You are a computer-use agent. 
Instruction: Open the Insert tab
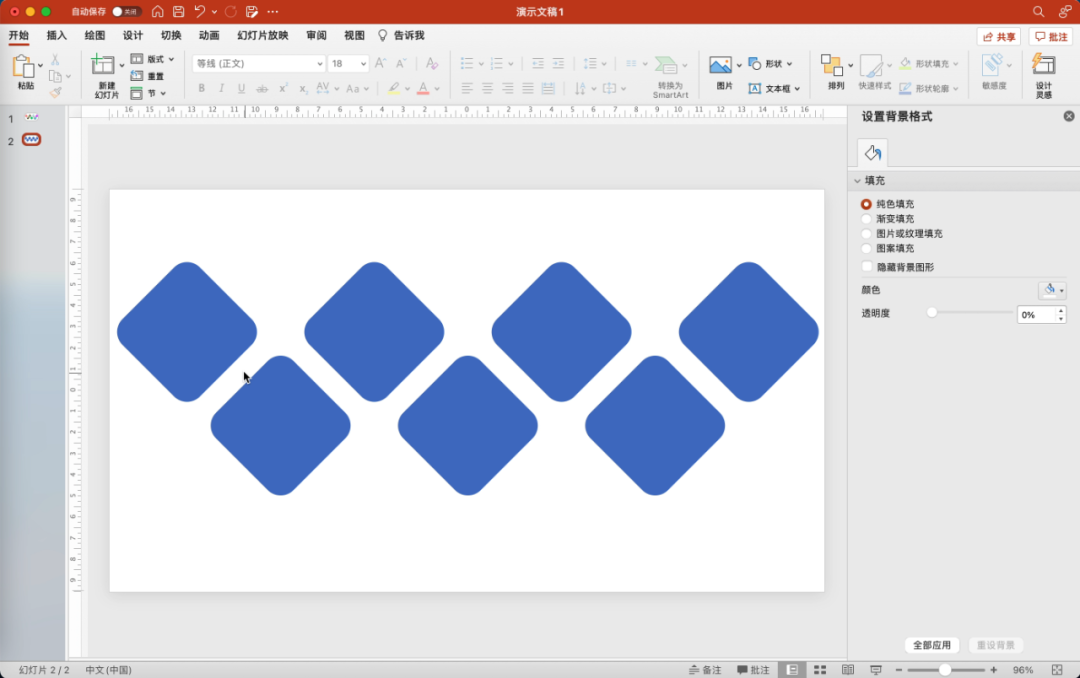click(57, 36)
